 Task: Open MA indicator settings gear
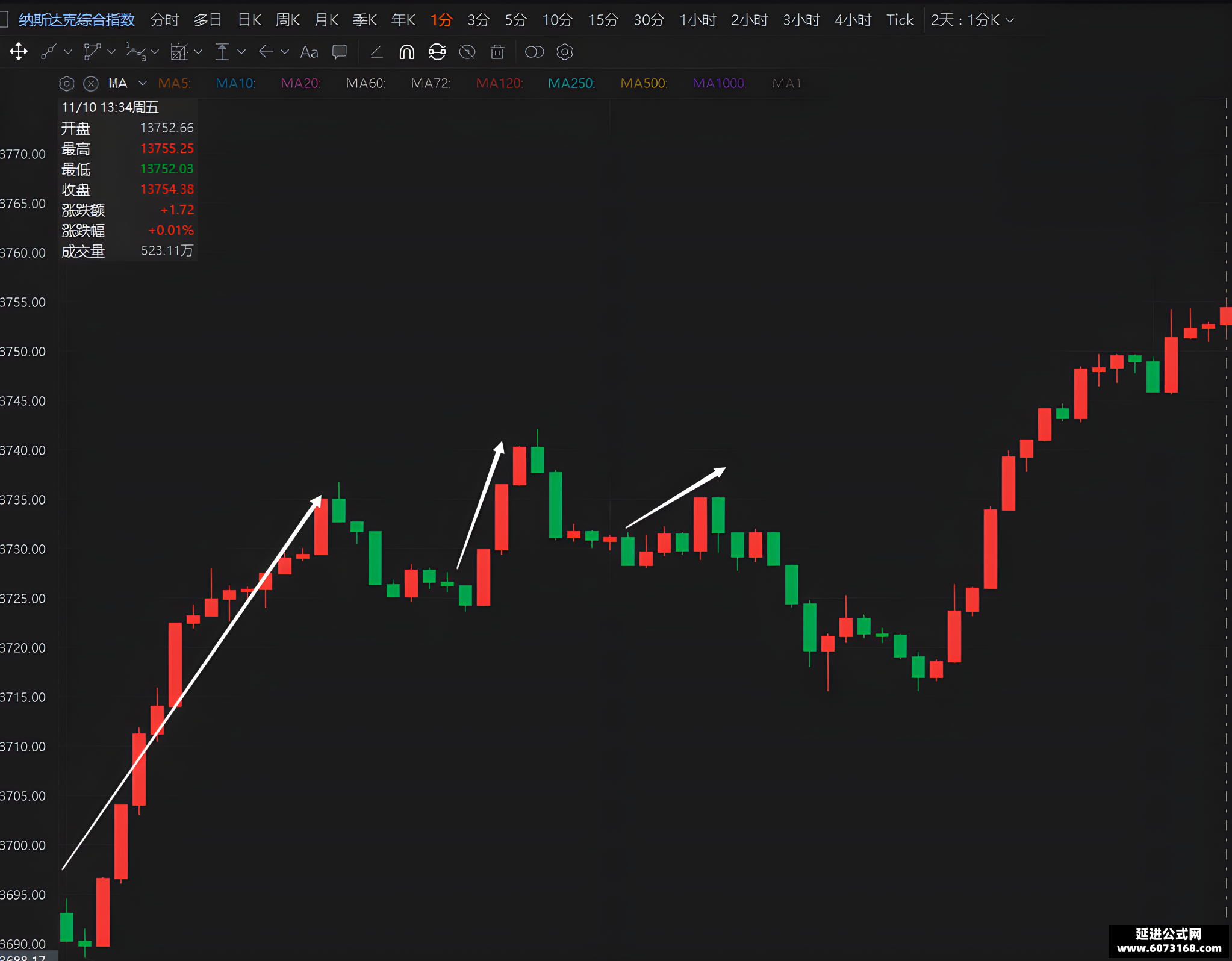click(67, 84)
